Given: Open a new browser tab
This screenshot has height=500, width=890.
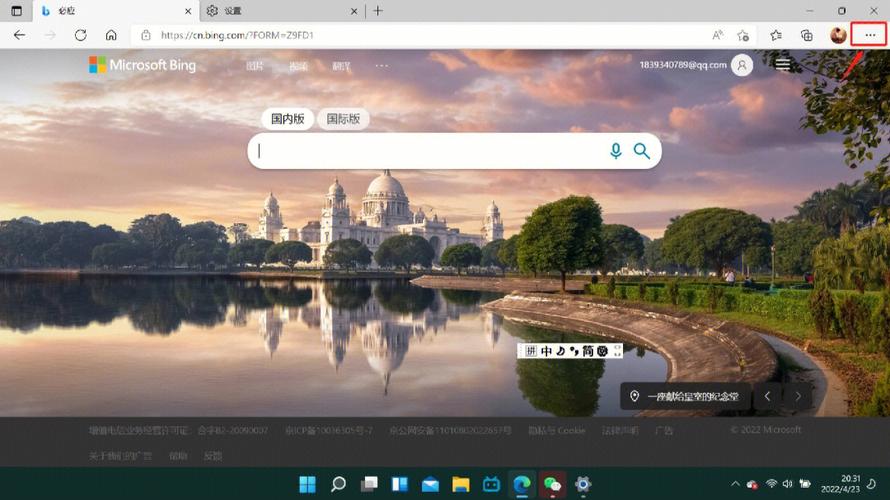Looking at the screenshot, I should 377,11.
